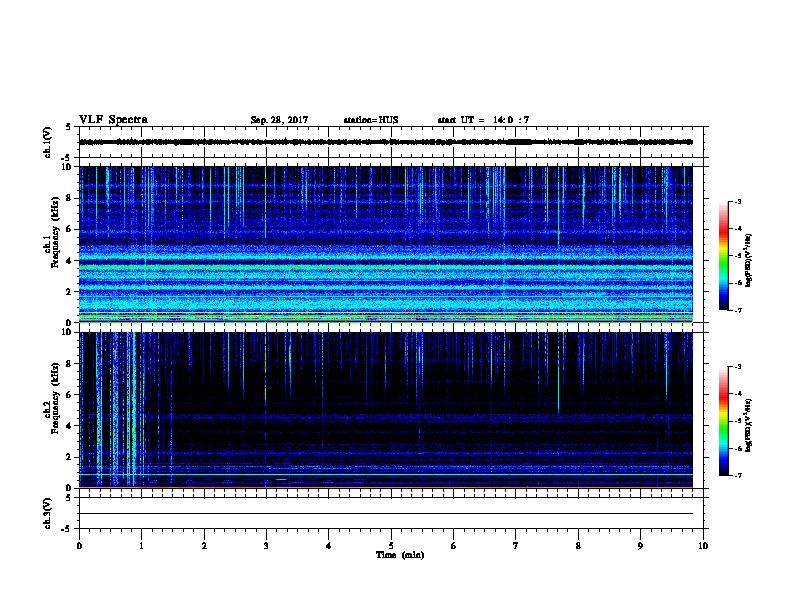Click the "-7" label on ch.1 color scale
792x612 pixels.
pos(737,310)
